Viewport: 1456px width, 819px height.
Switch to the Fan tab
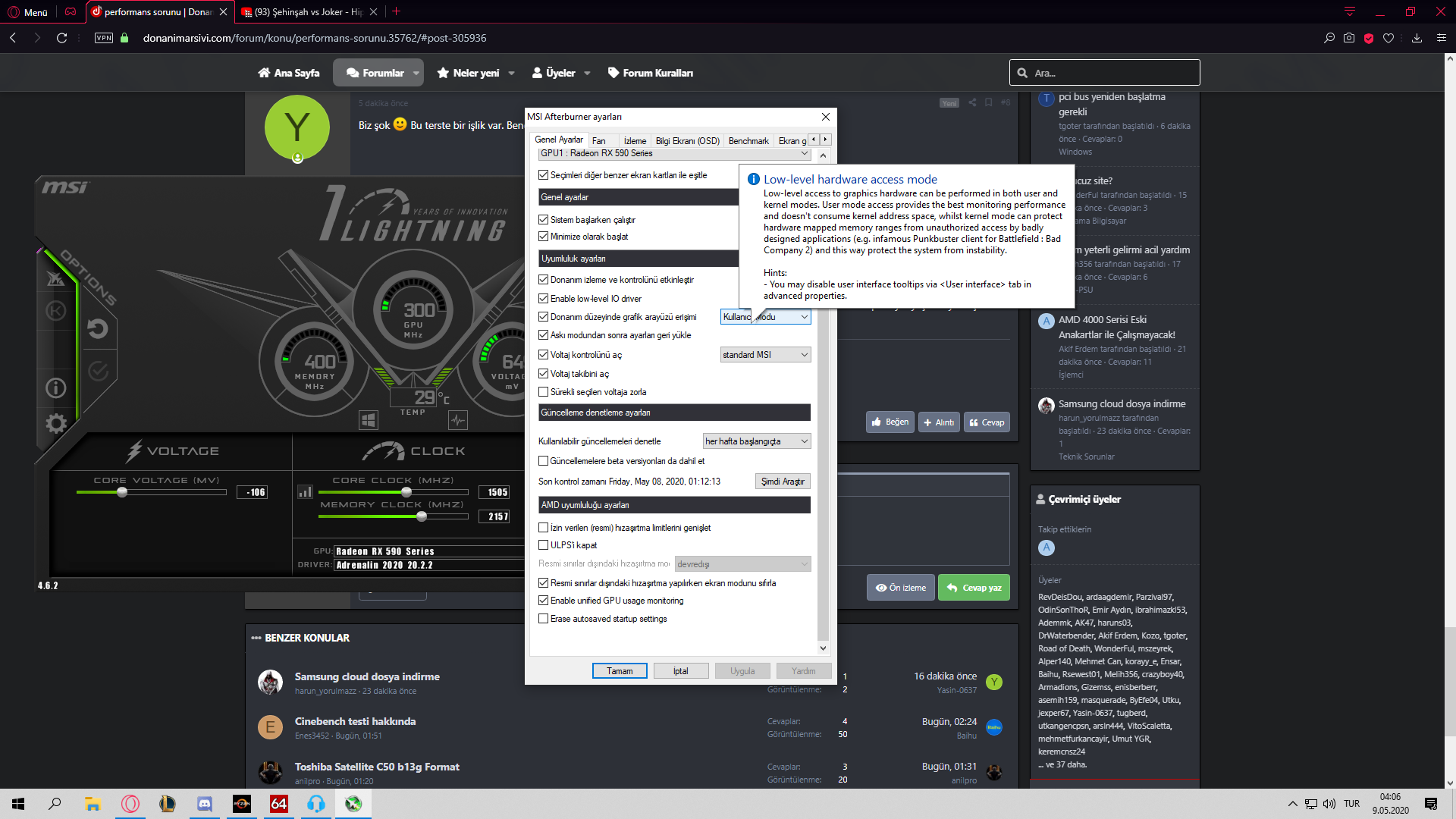[x=598, y=141]
